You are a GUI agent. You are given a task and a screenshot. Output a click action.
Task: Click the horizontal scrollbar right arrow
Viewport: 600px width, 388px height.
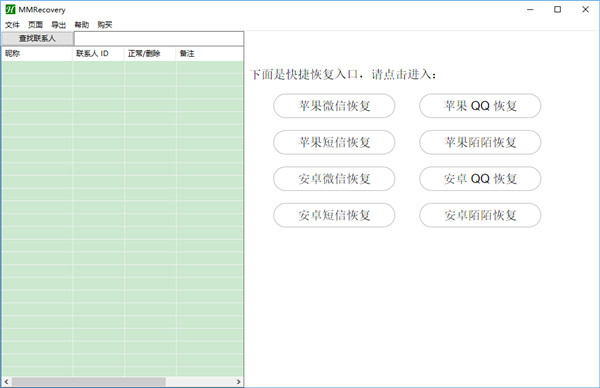(238, 381)
